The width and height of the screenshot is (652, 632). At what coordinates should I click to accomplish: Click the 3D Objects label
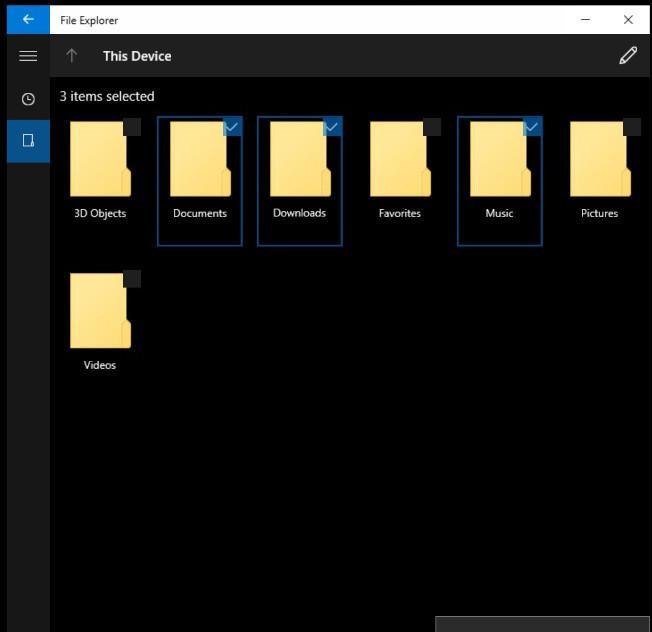click(x=100, y=213)
